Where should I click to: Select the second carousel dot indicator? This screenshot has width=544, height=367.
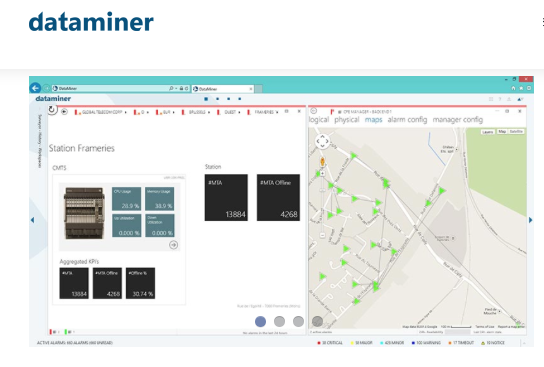tap(279, 322)
